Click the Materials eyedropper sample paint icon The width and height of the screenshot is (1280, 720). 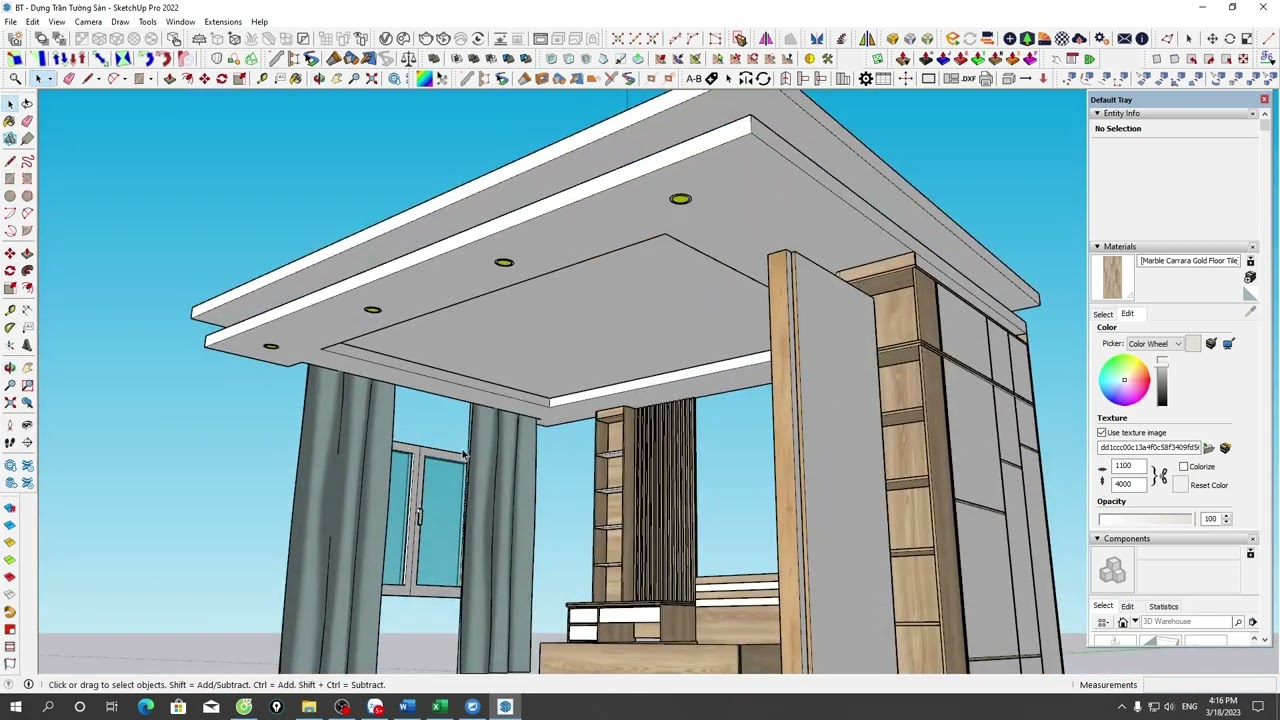coord(1250,312)
